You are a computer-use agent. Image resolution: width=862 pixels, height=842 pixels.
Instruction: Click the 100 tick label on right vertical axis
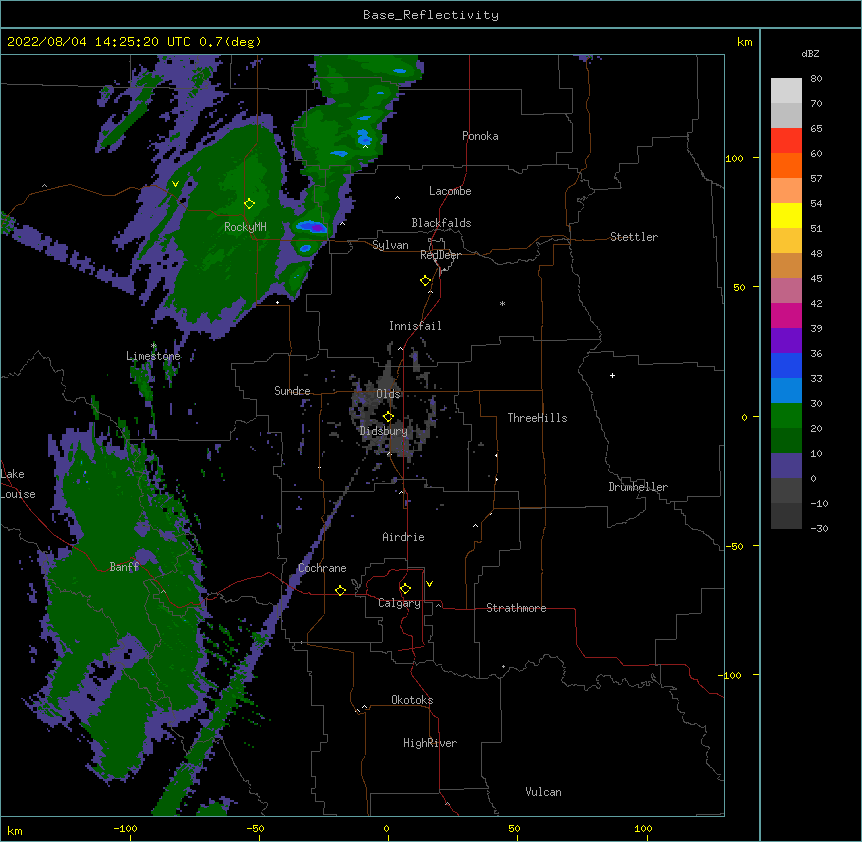[734, 158]
